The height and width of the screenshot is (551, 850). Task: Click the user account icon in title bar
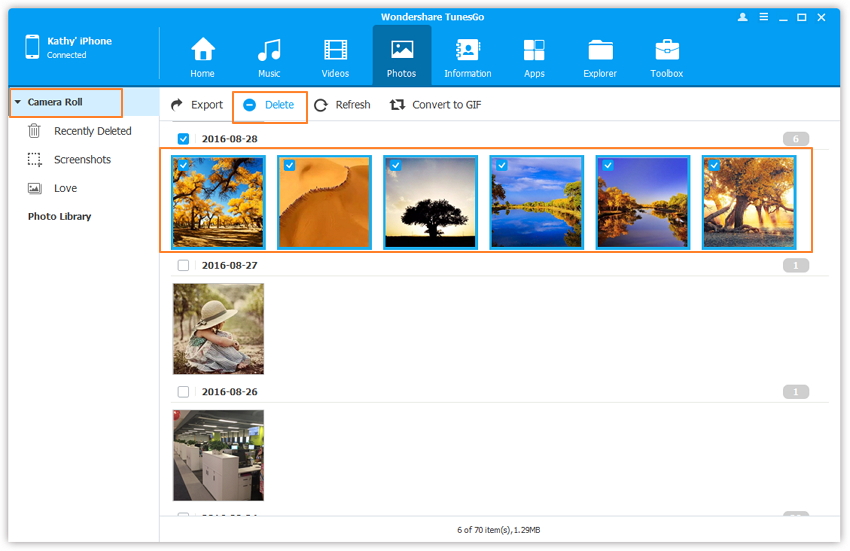[x=742, y=17]
